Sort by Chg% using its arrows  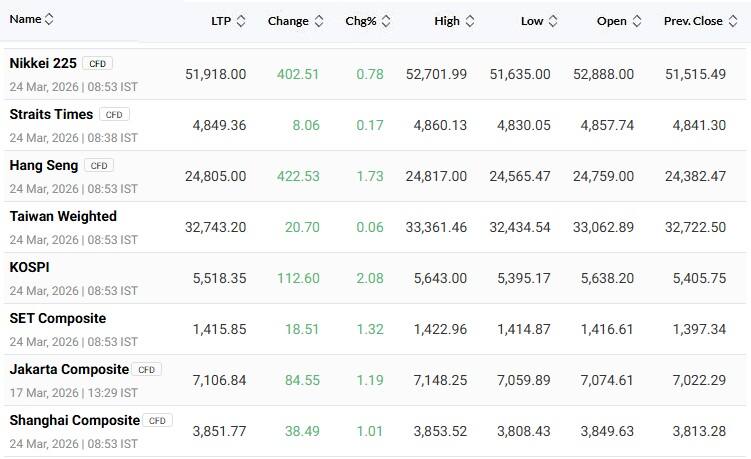pos(386,21)
